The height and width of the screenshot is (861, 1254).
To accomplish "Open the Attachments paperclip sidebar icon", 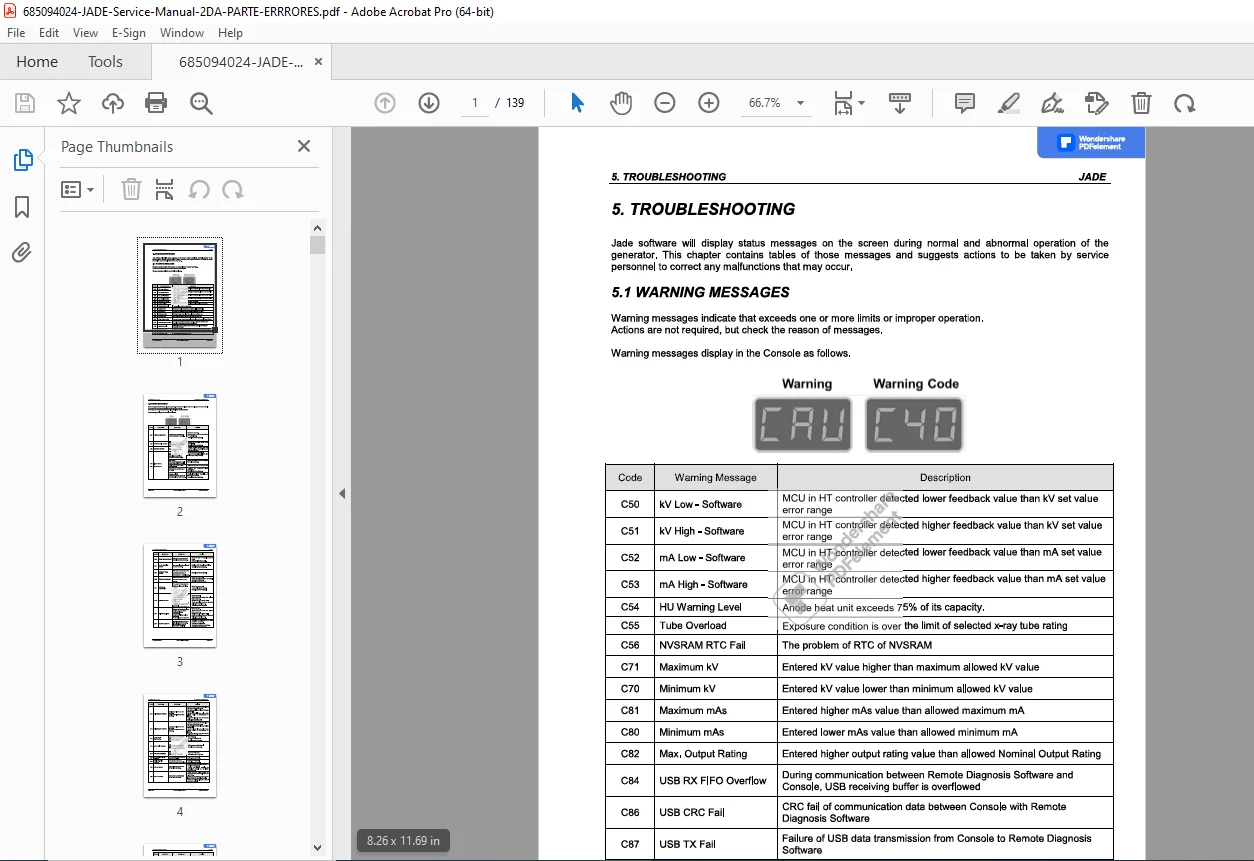I will (x=22, y=252).
